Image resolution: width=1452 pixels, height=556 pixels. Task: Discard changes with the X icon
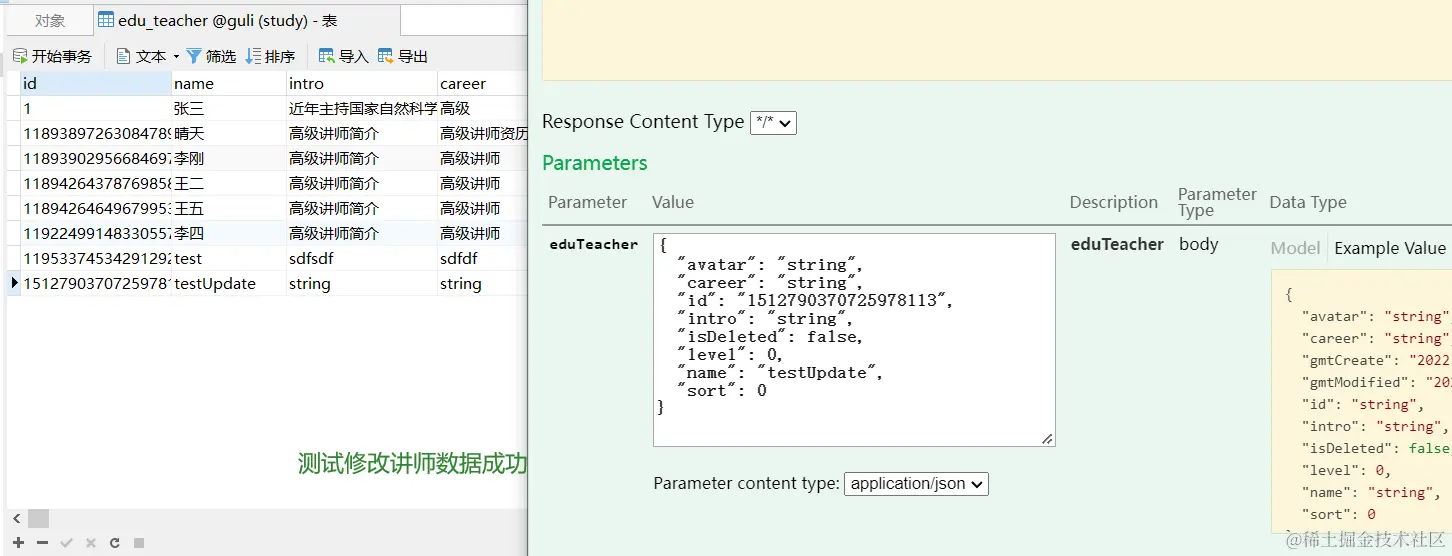click(90, 543)
